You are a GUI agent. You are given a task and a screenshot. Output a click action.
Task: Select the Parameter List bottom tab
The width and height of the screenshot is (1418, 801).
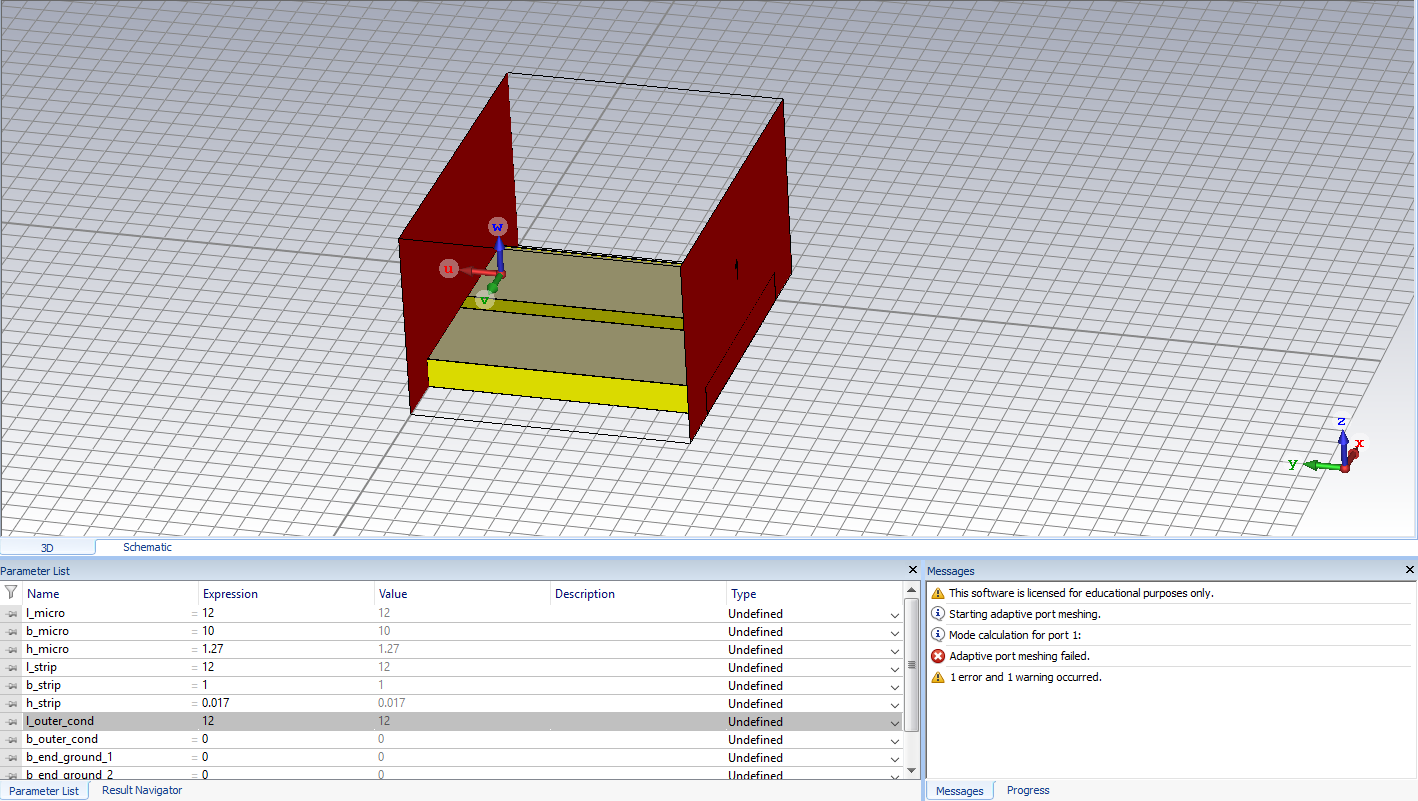coord(44,791)
